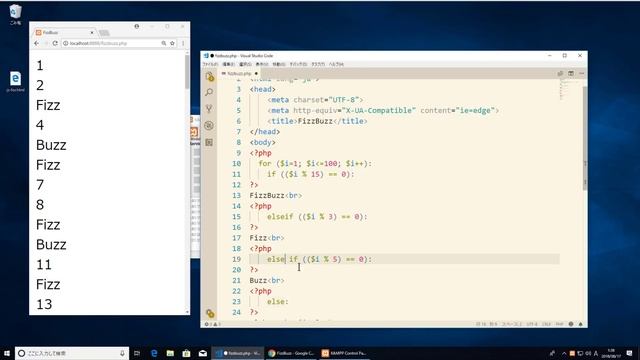Open the Help menu in VS Code
640x360 pixels.
point(336,64)
